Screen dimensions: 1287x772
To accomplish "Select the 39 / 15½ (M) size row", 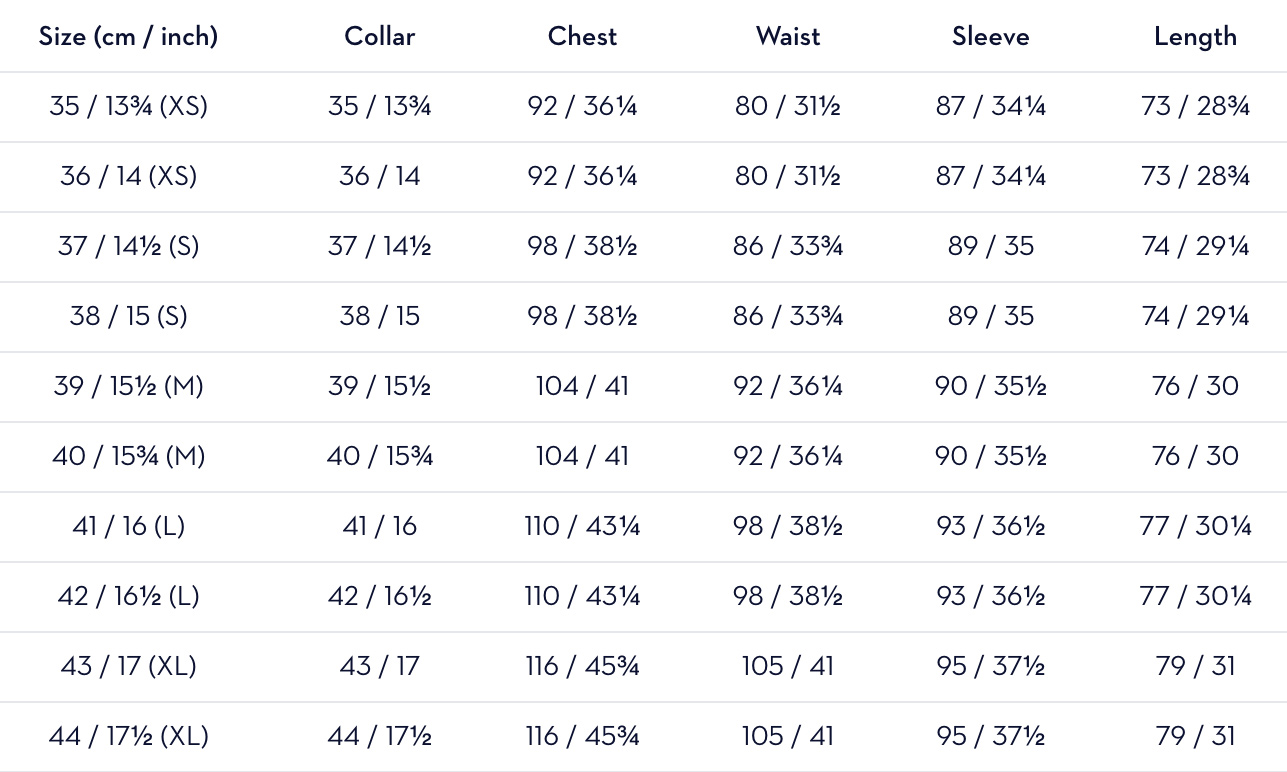I will point(128,386).
